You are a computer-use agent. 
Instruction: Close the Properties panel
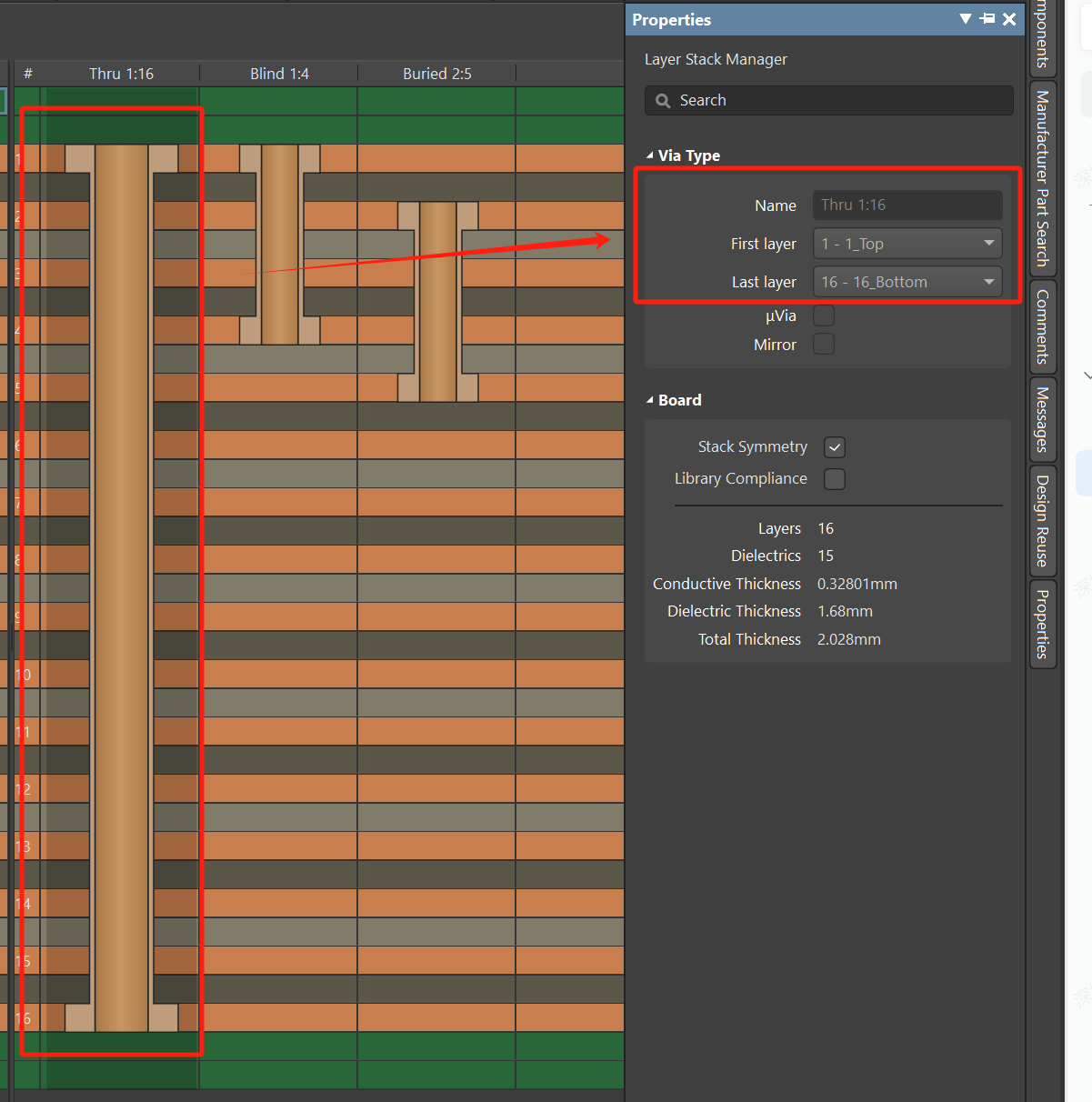[x=1009, y=19]
